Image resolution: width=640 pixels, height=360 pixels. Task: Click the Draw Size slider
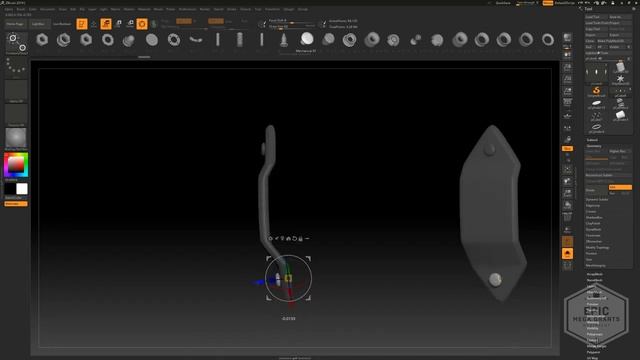[x=292, y=27]
